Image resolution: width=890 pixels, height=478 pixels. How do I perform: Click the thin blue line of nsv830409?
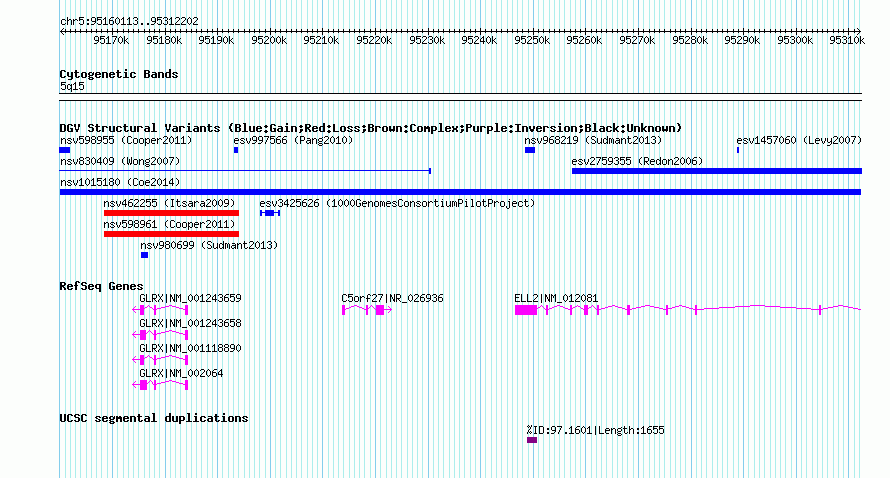click(x=245, y=170)
